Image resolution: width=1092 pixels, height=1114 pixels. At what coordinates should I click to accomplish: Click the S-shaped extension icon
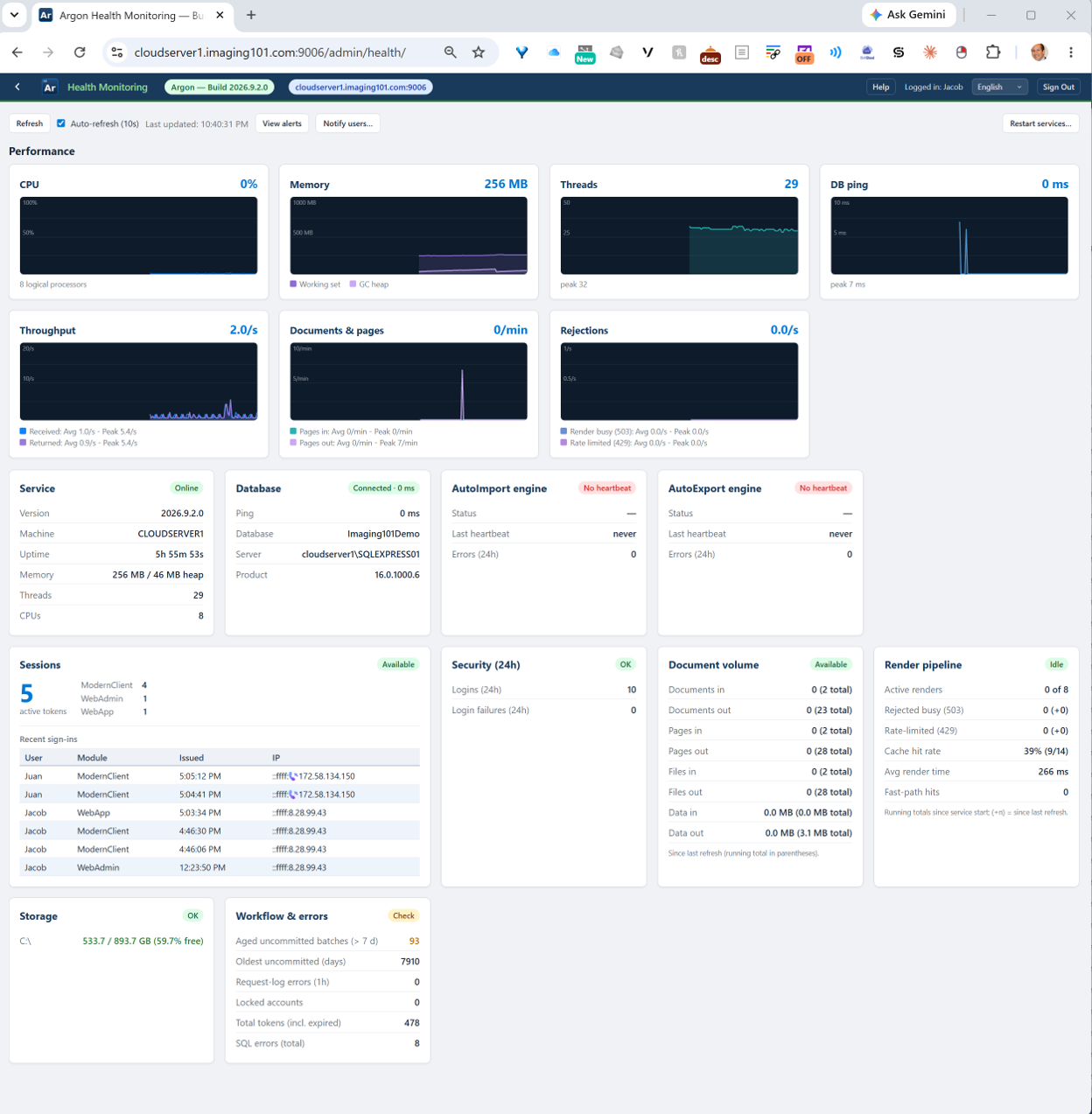tap(899, 53)
